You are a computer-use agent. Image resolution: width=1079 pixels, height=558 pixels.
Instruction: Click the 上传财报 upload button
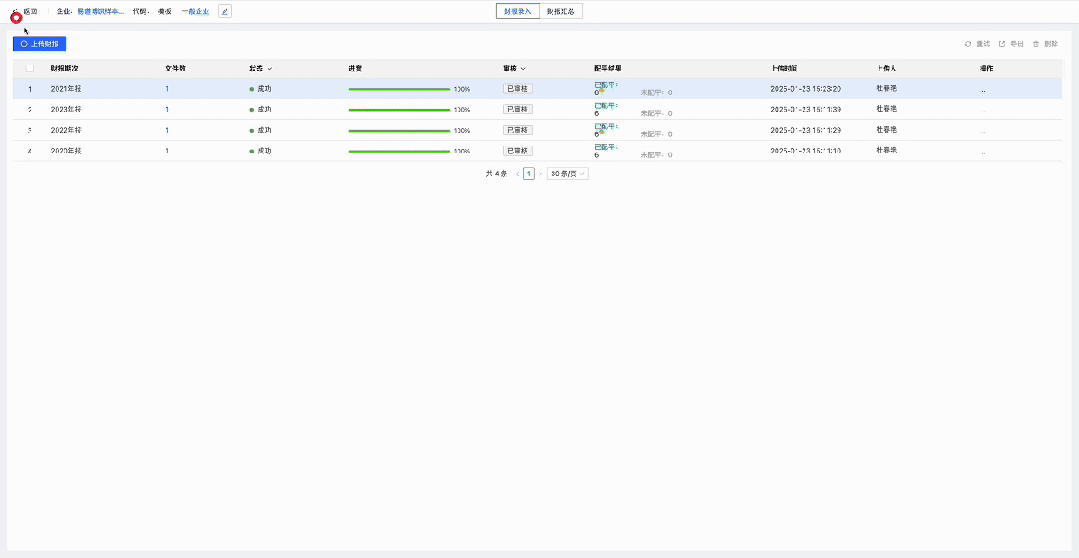pyautogui.click(x=39, y=44)
